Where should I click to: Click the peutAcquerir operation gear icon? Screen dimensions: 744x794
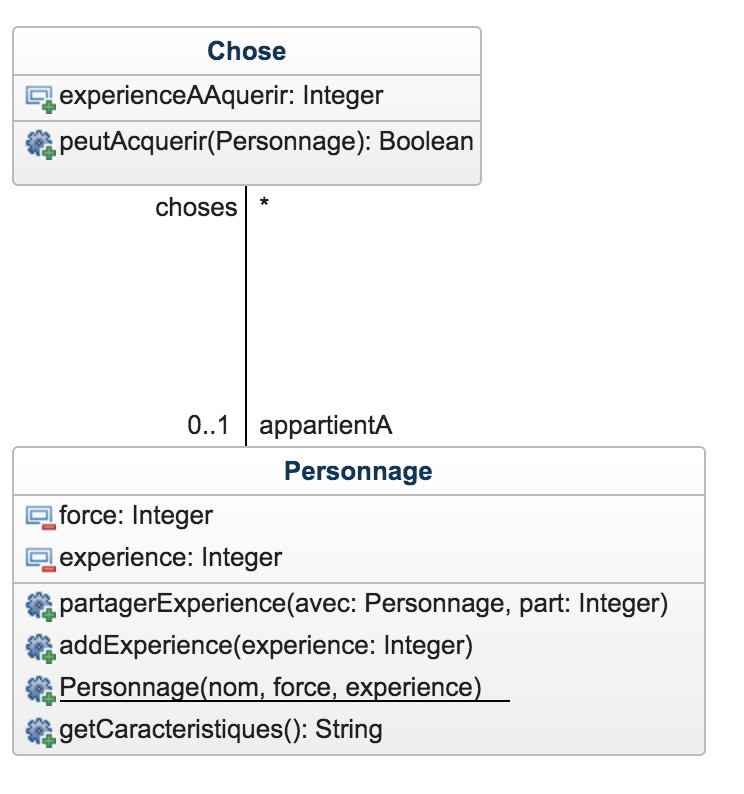tap(39, 143)
